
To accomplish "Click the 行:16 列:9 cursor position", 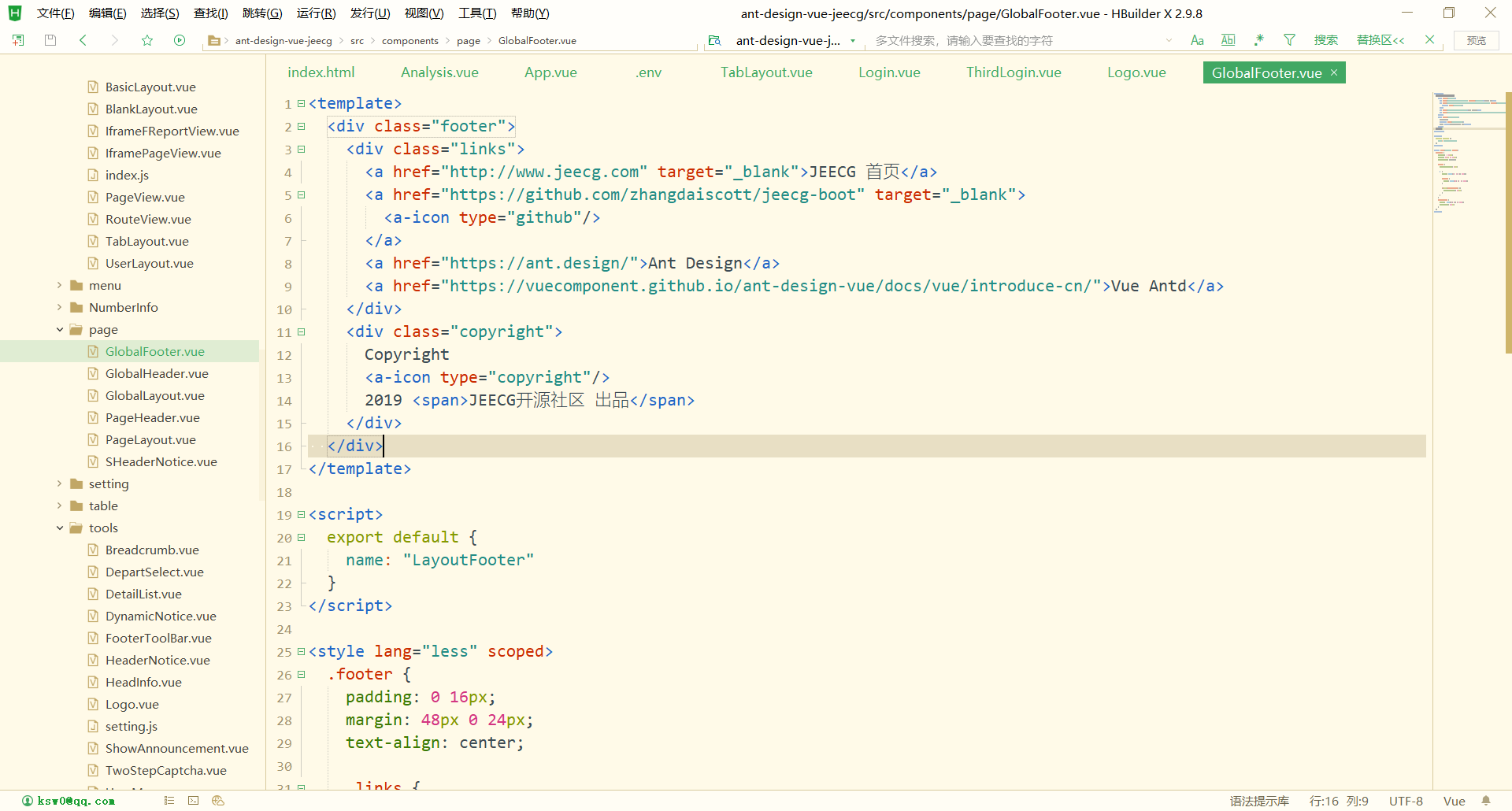I will click(1339, 801).
